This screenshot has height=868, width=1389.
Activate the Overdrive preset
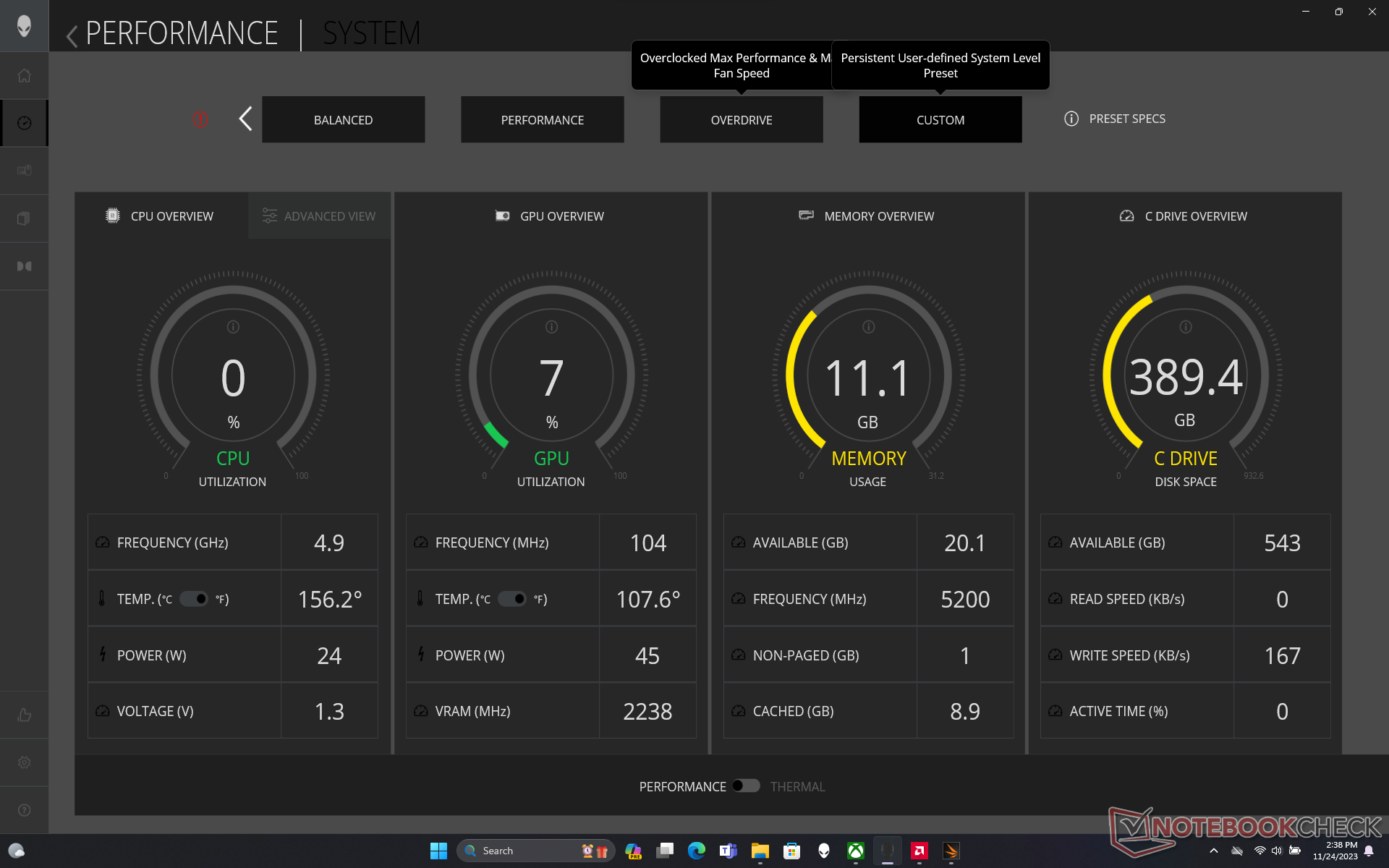click(x=741, y=120)
